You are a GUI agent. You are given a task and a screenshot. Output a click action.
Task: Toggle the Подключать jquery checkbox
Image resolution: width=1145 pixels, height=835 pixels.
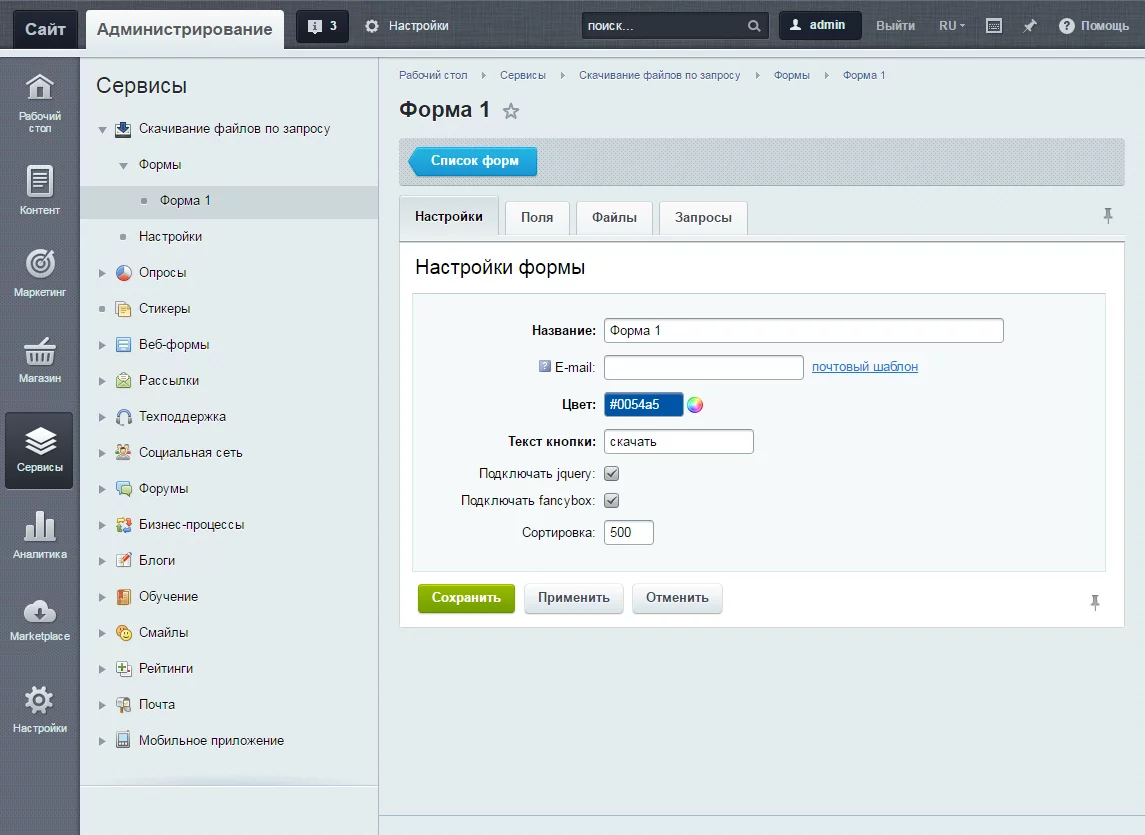(612, 474)
